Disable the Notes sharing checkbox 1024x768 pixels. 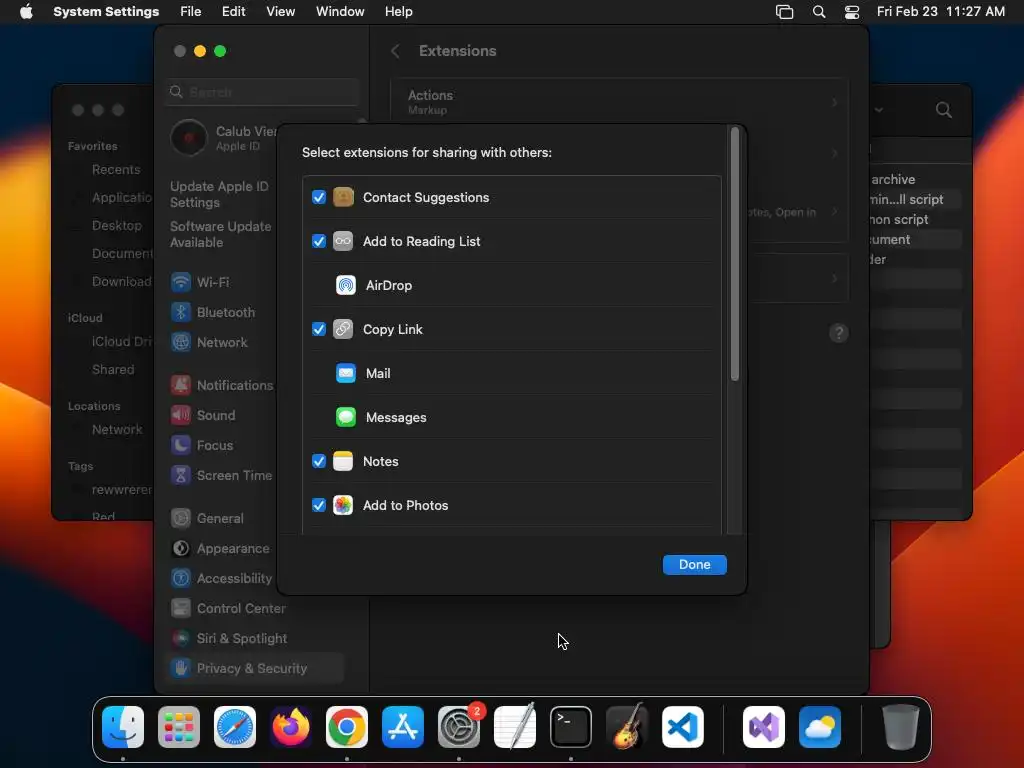(319, 461)
